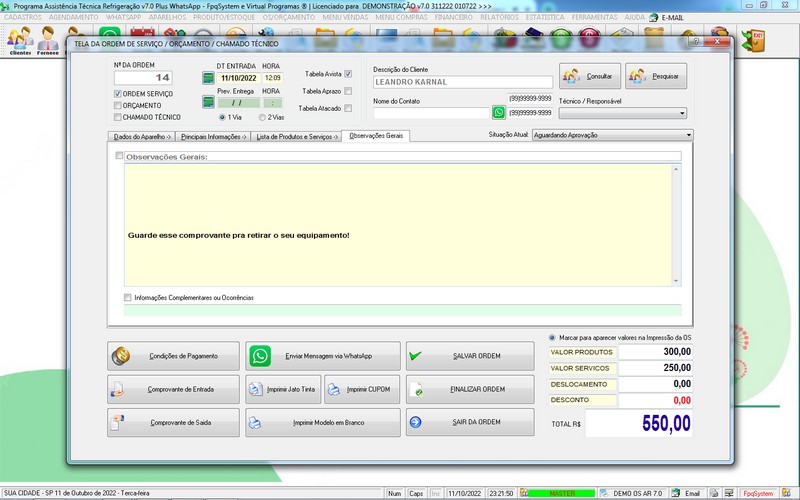Tick the ORÇAMENTO checkbox
This screenshot has height=500, width=800.
point(118,106)
